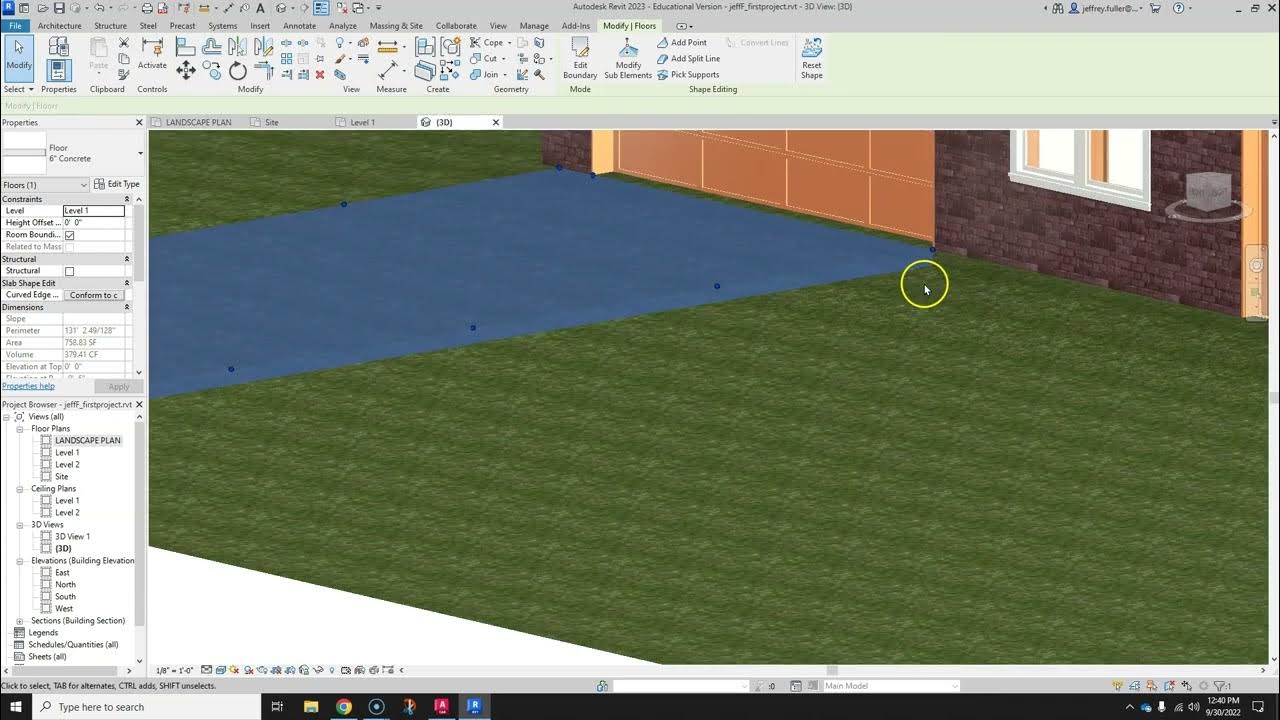Expand Sections (Building Section) node

[x=20, y=621]
